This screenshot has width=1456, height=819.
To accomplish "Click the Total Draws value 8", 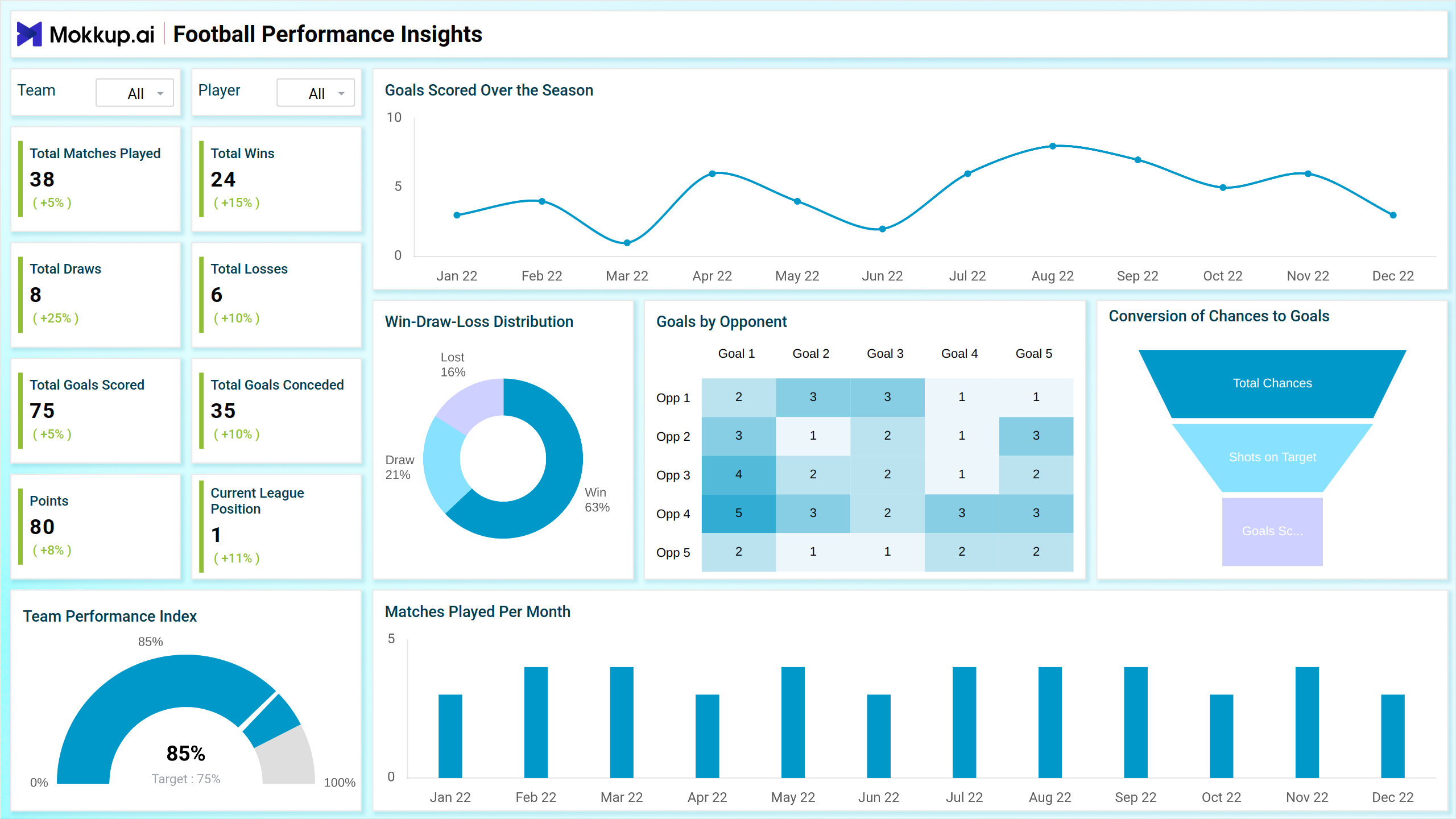I will 36,295.
